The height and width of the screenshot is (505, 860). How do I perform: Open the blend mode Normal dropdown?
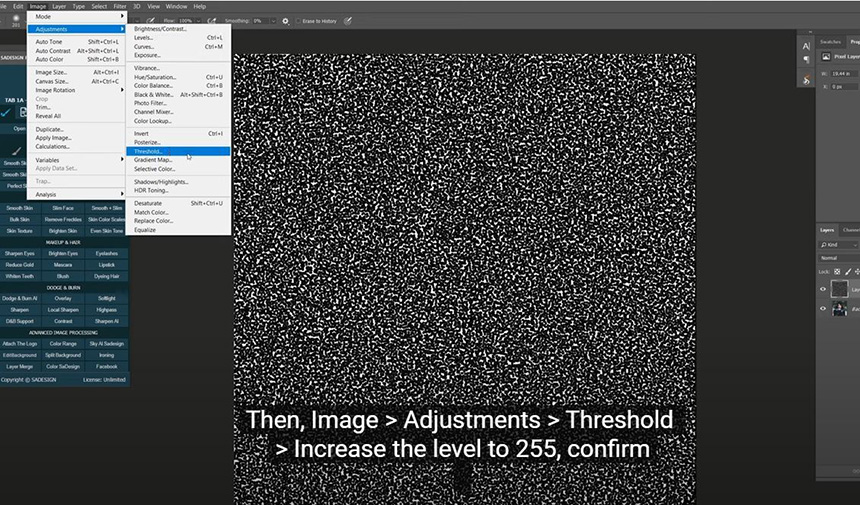click(838, 257)
